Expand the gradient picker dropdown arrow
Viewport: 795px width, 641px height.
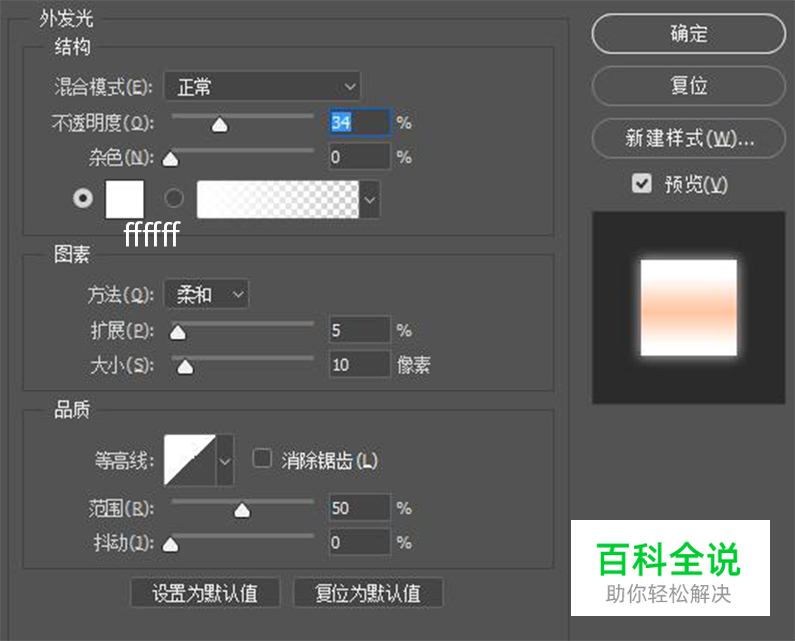pos(370,200)
